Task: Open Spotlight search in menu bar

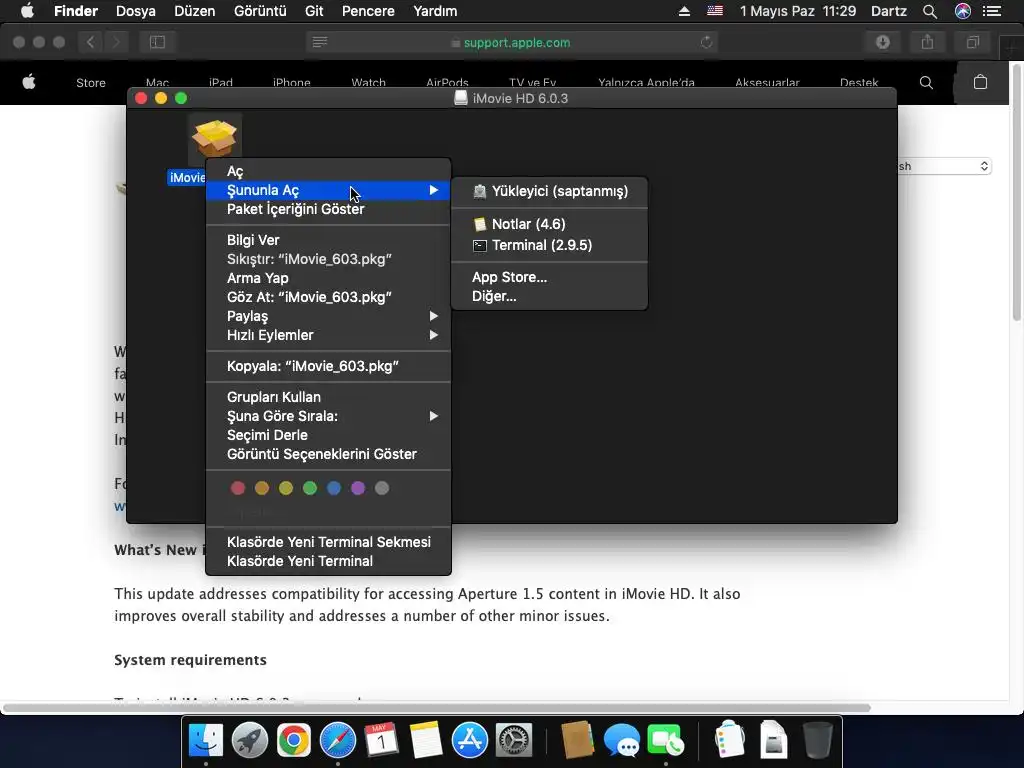Action: click(x=930, y=11)
